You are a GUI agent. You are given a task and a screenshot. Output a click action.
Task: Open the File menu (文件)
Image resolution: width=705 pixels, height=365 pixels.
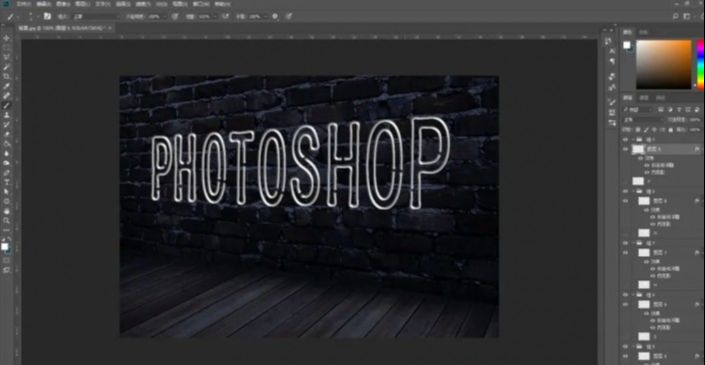(x=23, y=4)
